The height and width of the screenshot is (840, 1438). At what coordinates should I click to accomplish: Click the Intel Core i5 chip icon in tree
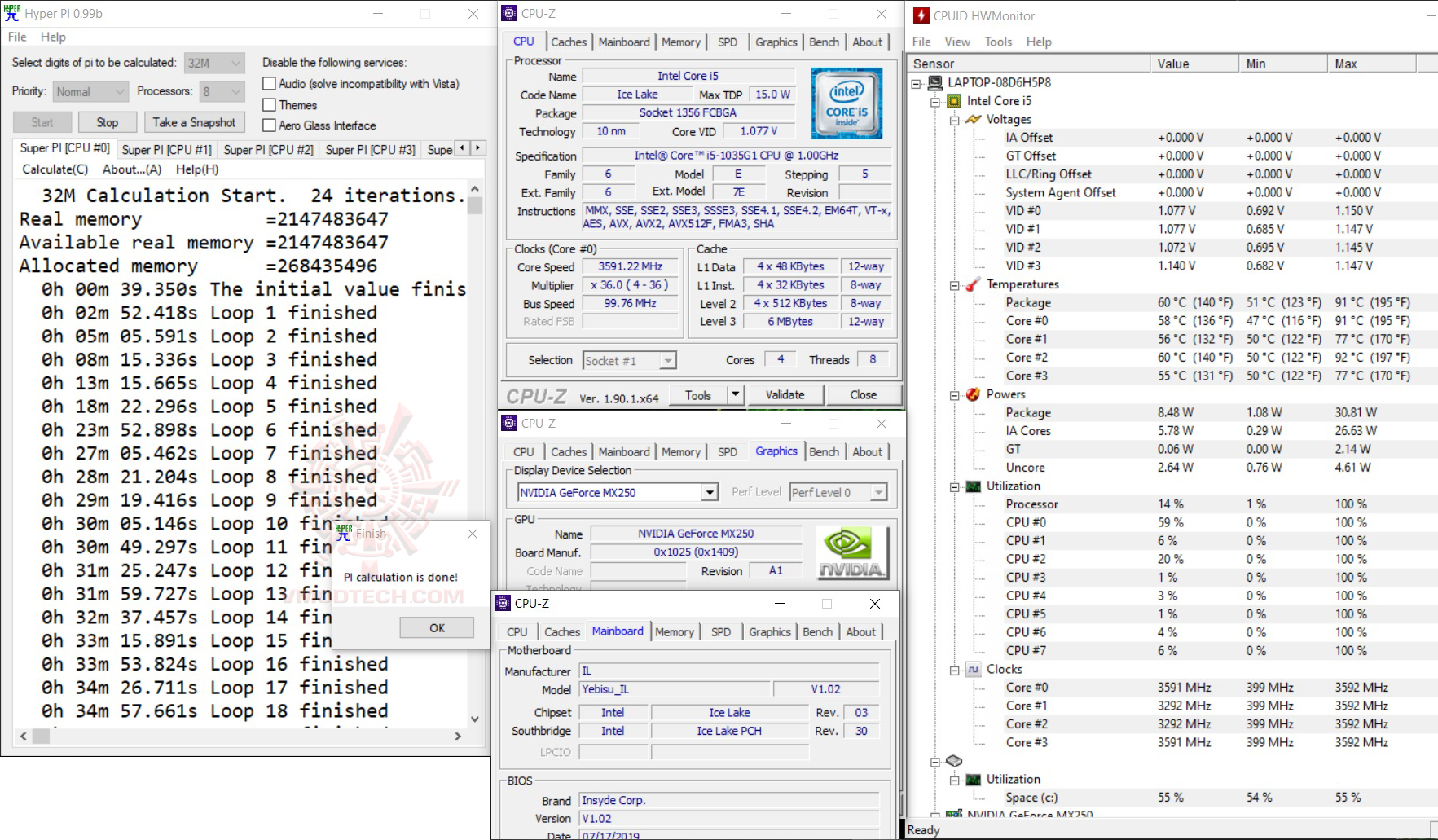(953, 101)
